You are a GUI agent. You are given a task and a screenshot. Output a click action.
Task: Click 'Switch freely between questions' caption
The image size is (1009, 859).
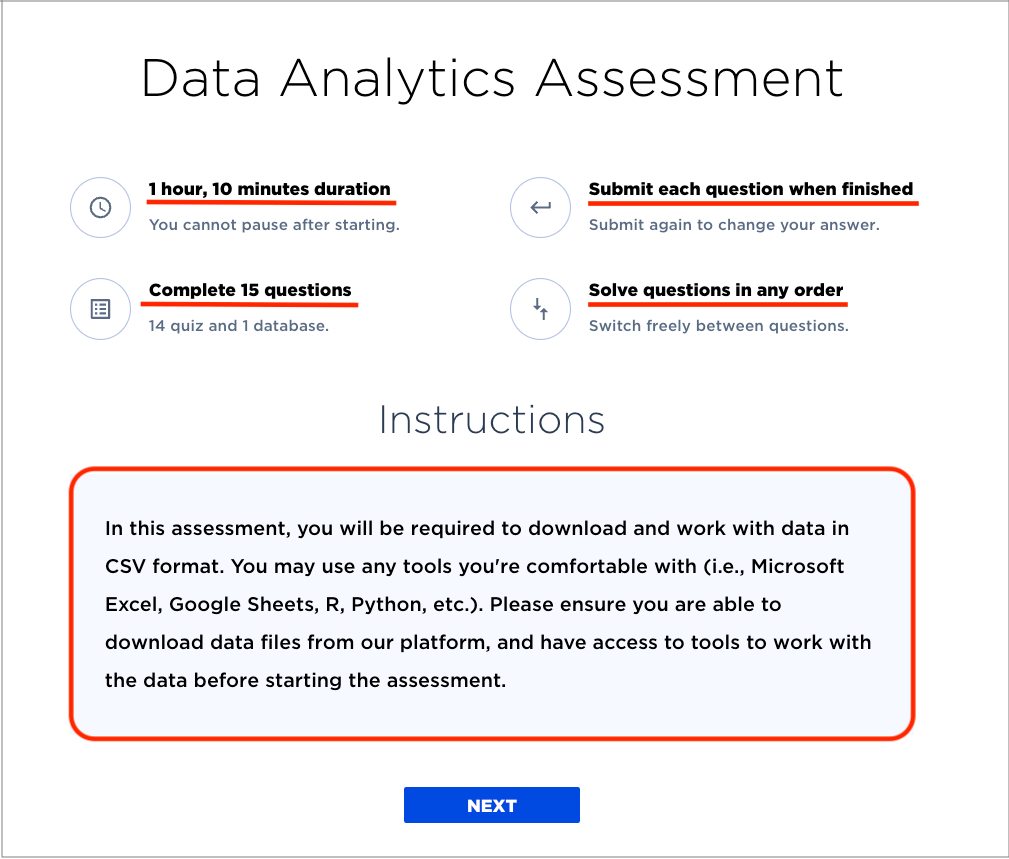click(718, 325)
